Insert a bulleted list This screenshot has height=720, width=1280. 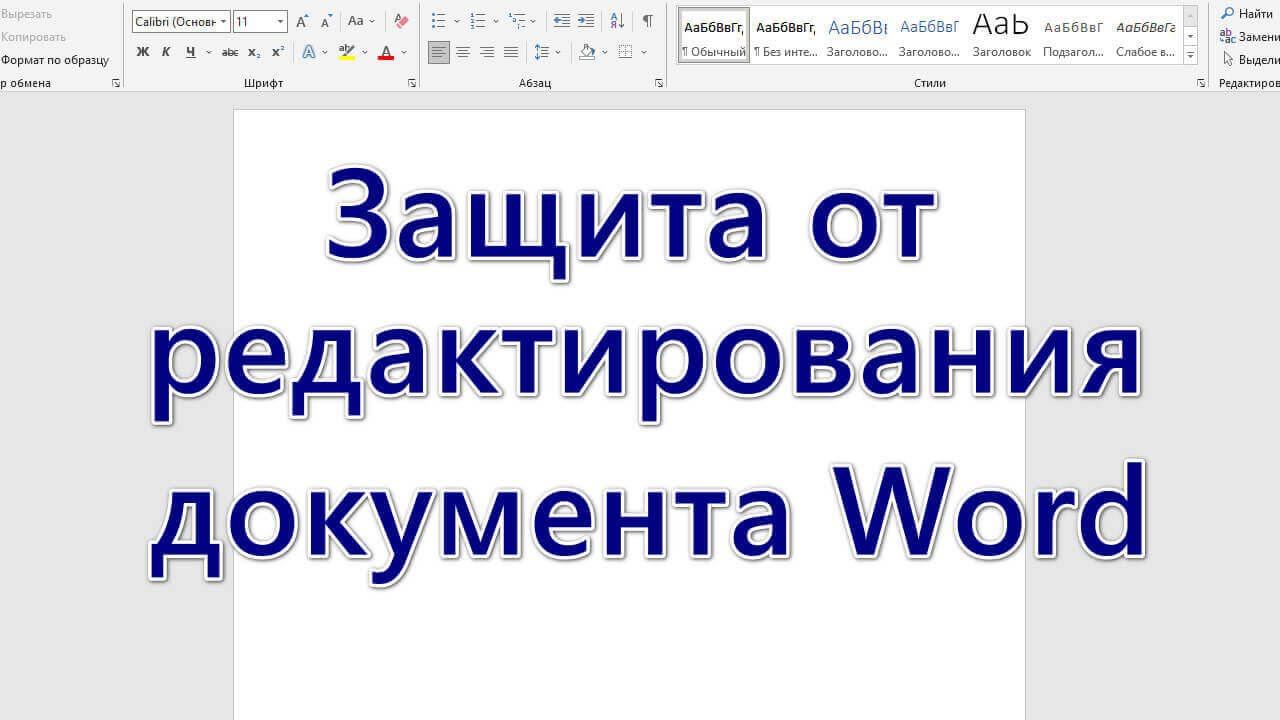tap(438, 21)
